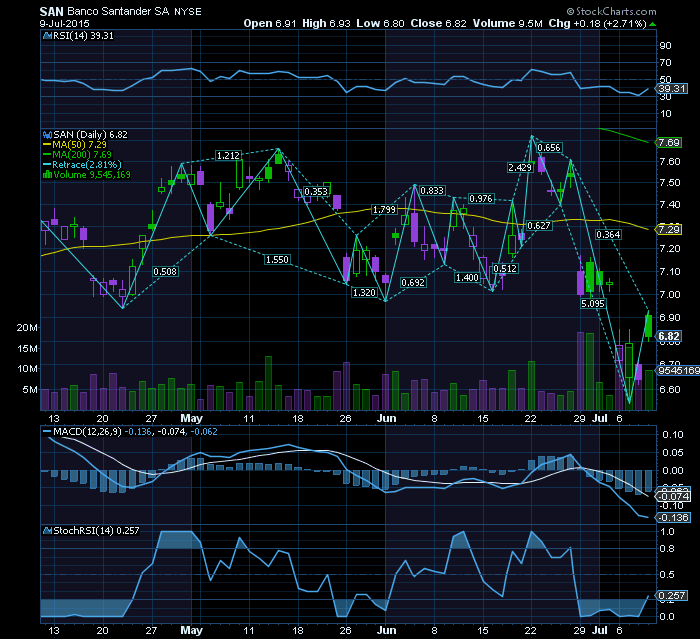Click the 9-Jul-2015 date label
The width and height of the screenshot is (700, 639).
tap(64, 24)
